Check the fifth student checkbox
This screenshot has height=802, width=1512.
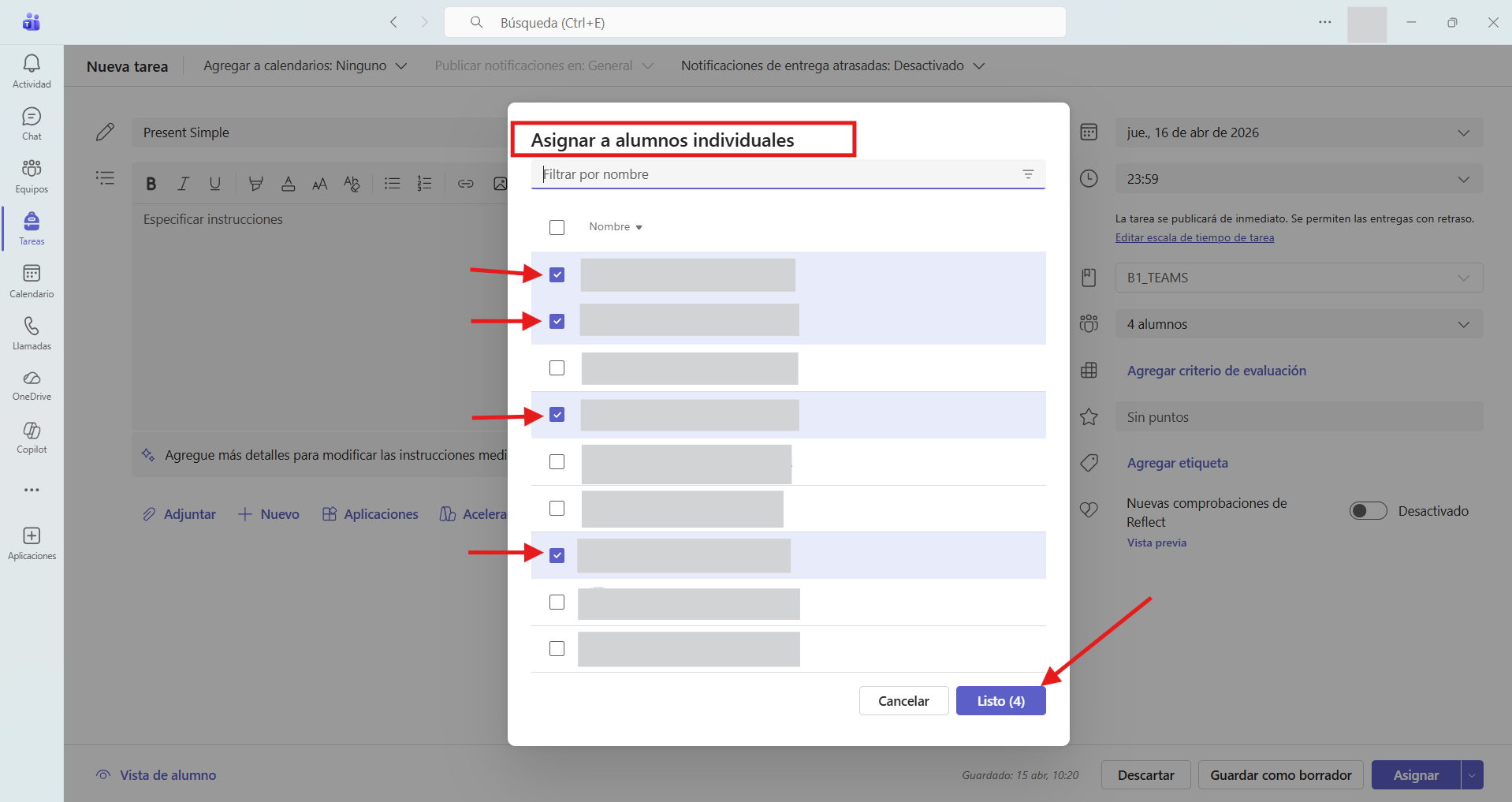point(557,461)
